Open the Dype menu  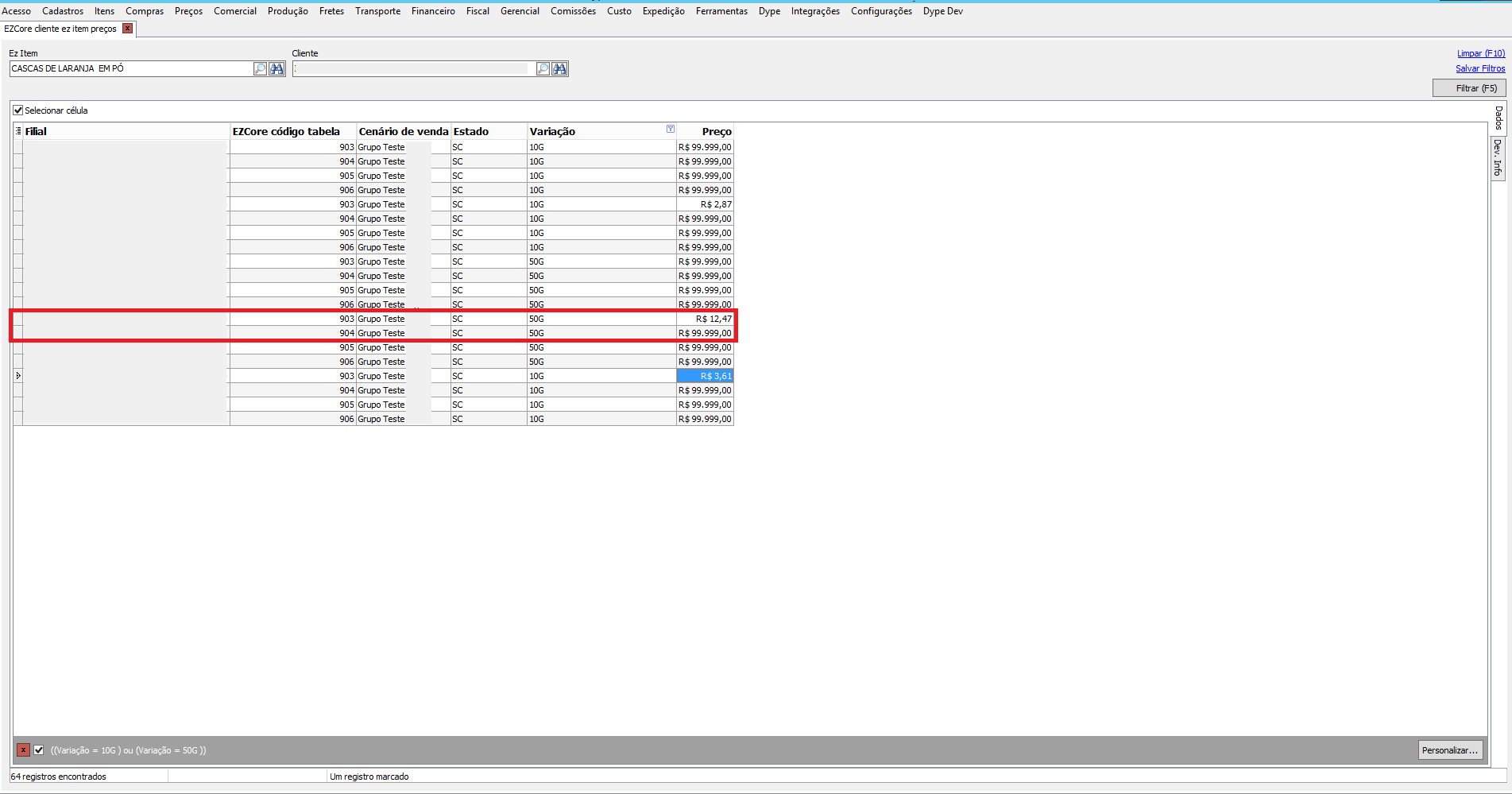click(x=769, y=11)
